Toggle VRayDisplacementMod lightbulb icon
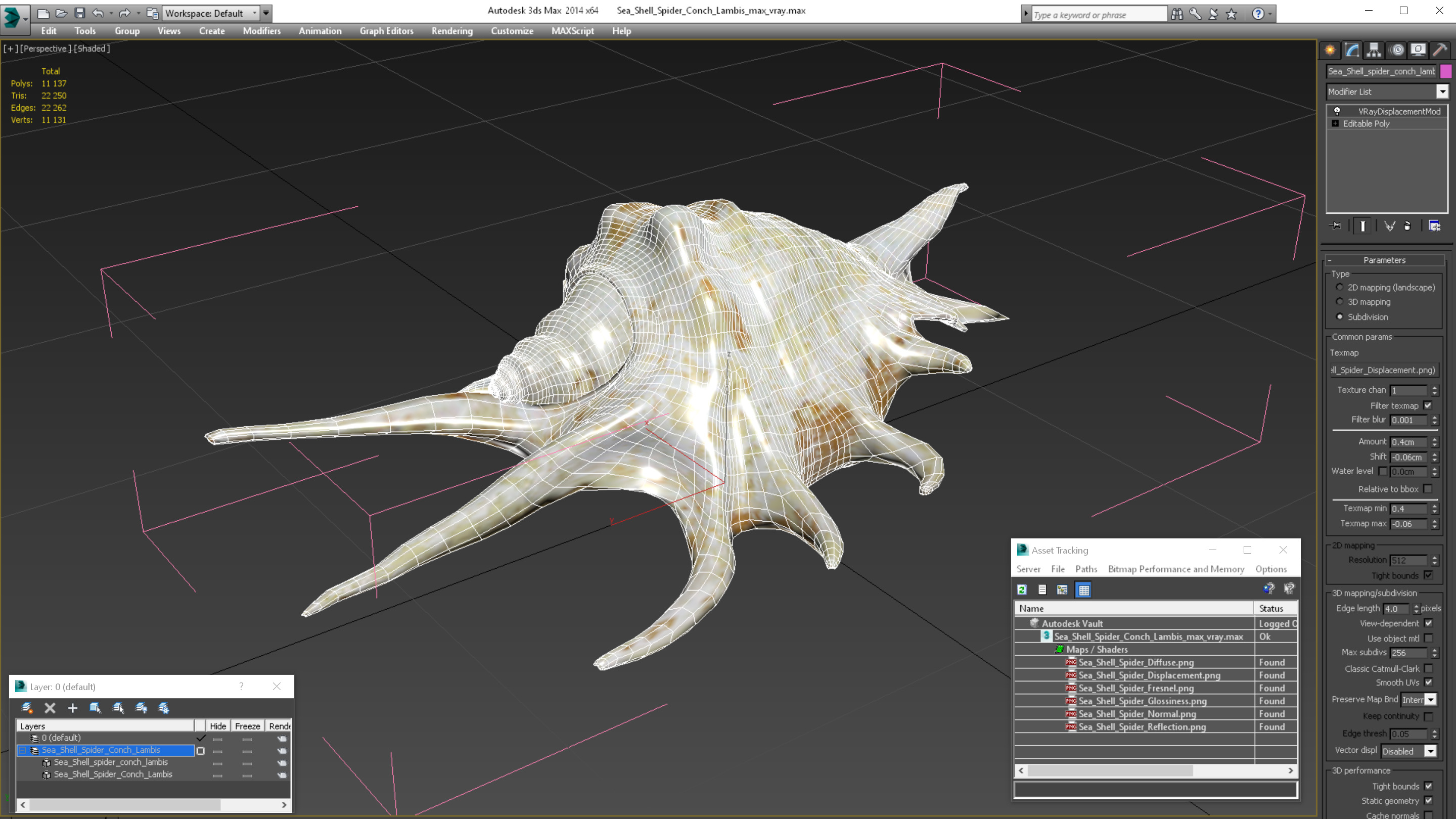 1337,111
